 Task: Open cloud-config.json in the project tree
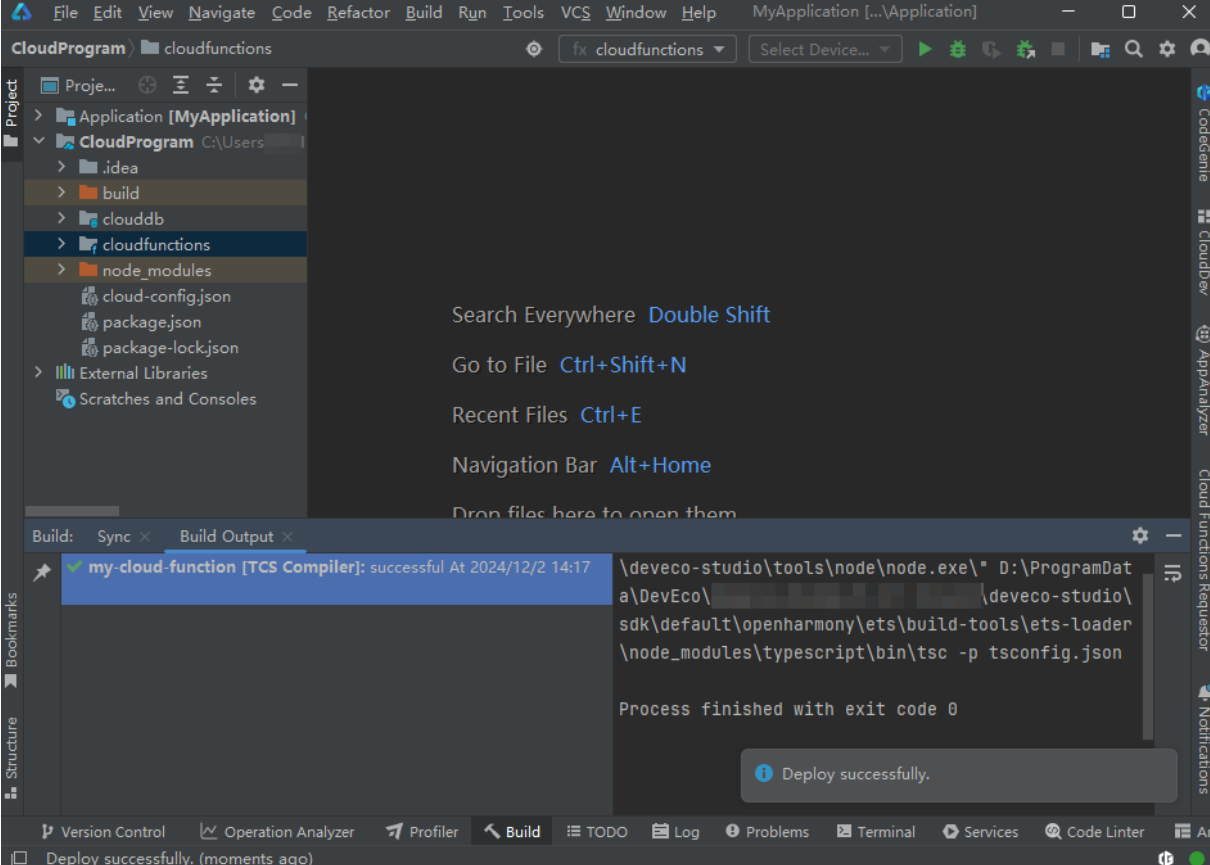[166, 296]
